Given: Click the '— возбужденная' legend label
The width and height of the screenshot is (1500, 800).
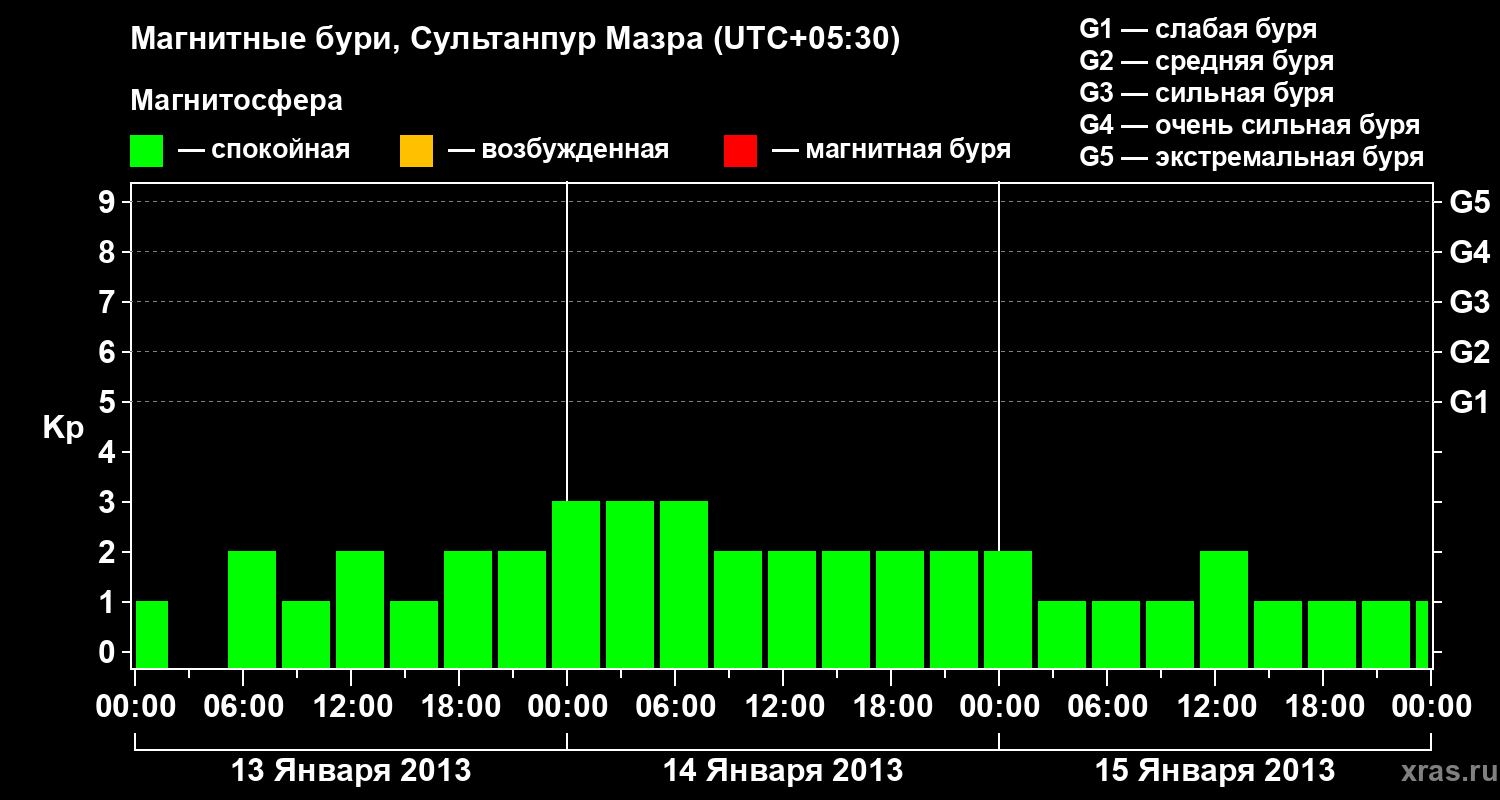Looking at the screenshot, I should (558, 151).
